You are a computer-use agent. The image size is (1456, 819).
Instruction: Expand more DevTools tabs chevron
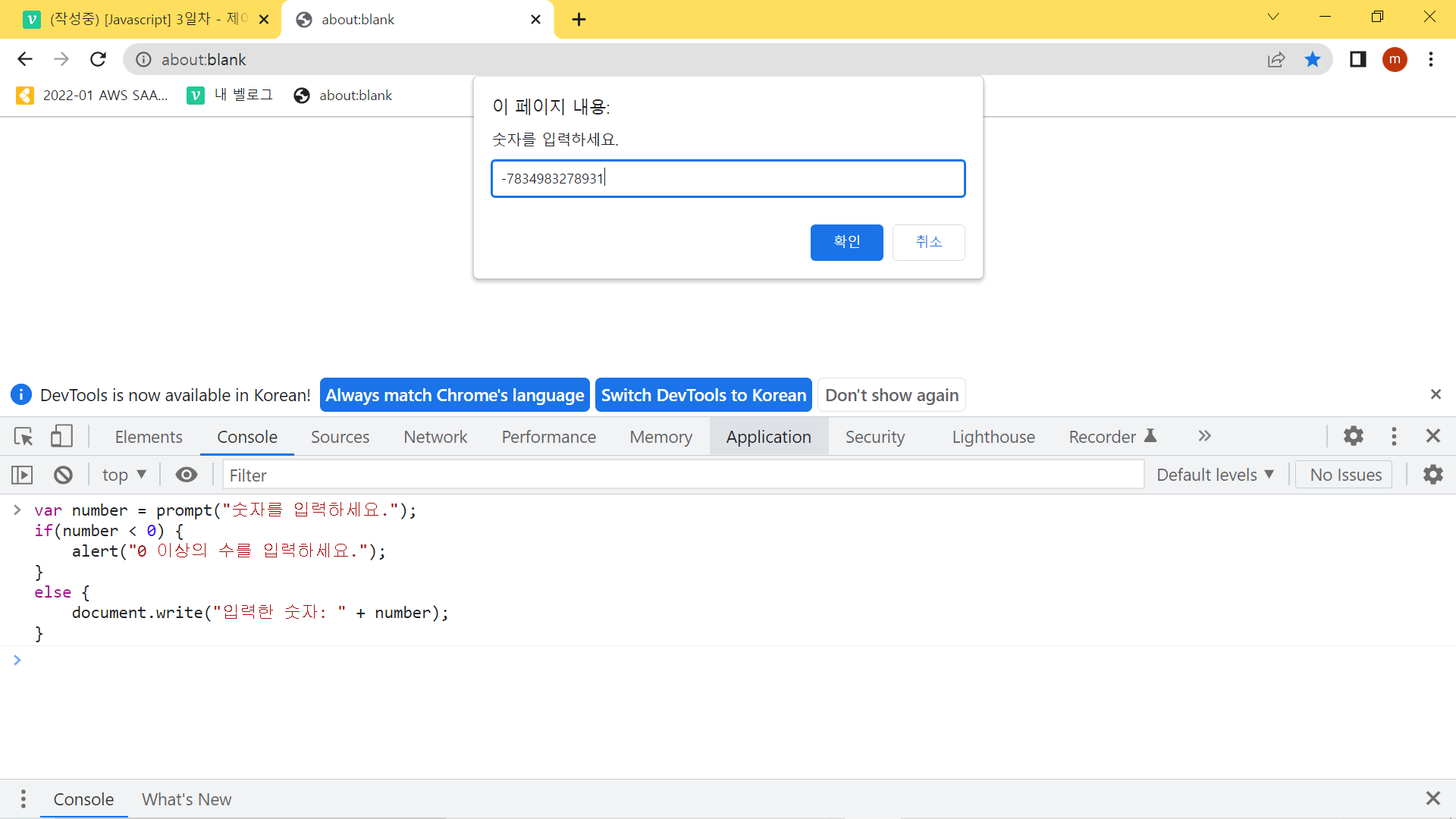click(x=1204, y=436)
